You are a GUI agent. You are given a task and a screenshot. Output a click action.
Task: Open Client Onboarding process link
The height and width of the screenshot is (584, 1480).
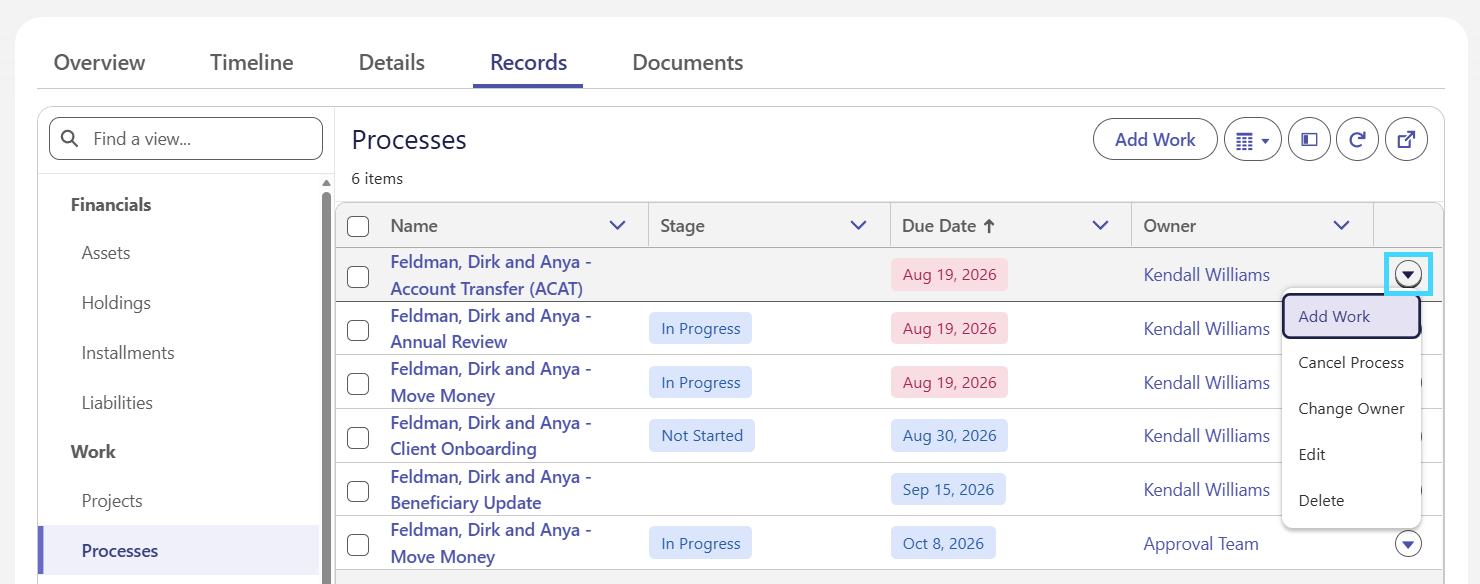tap(491, 436)
